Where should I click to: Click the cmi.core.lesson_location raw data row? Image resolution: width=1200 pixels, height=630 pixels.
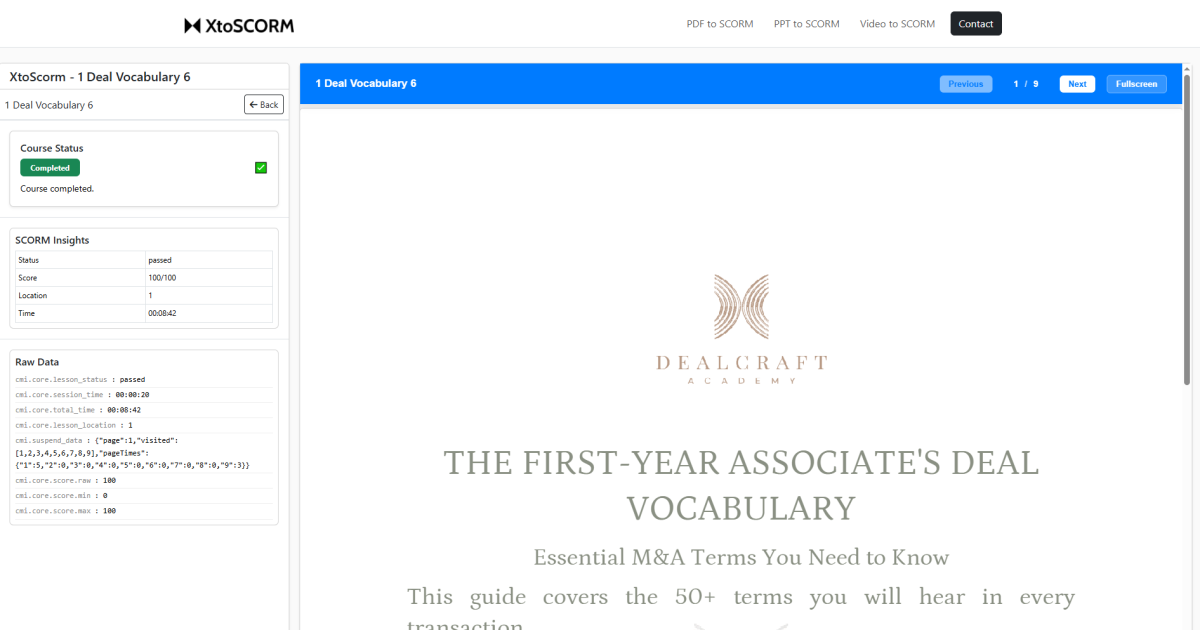click(x=144, y=425)
